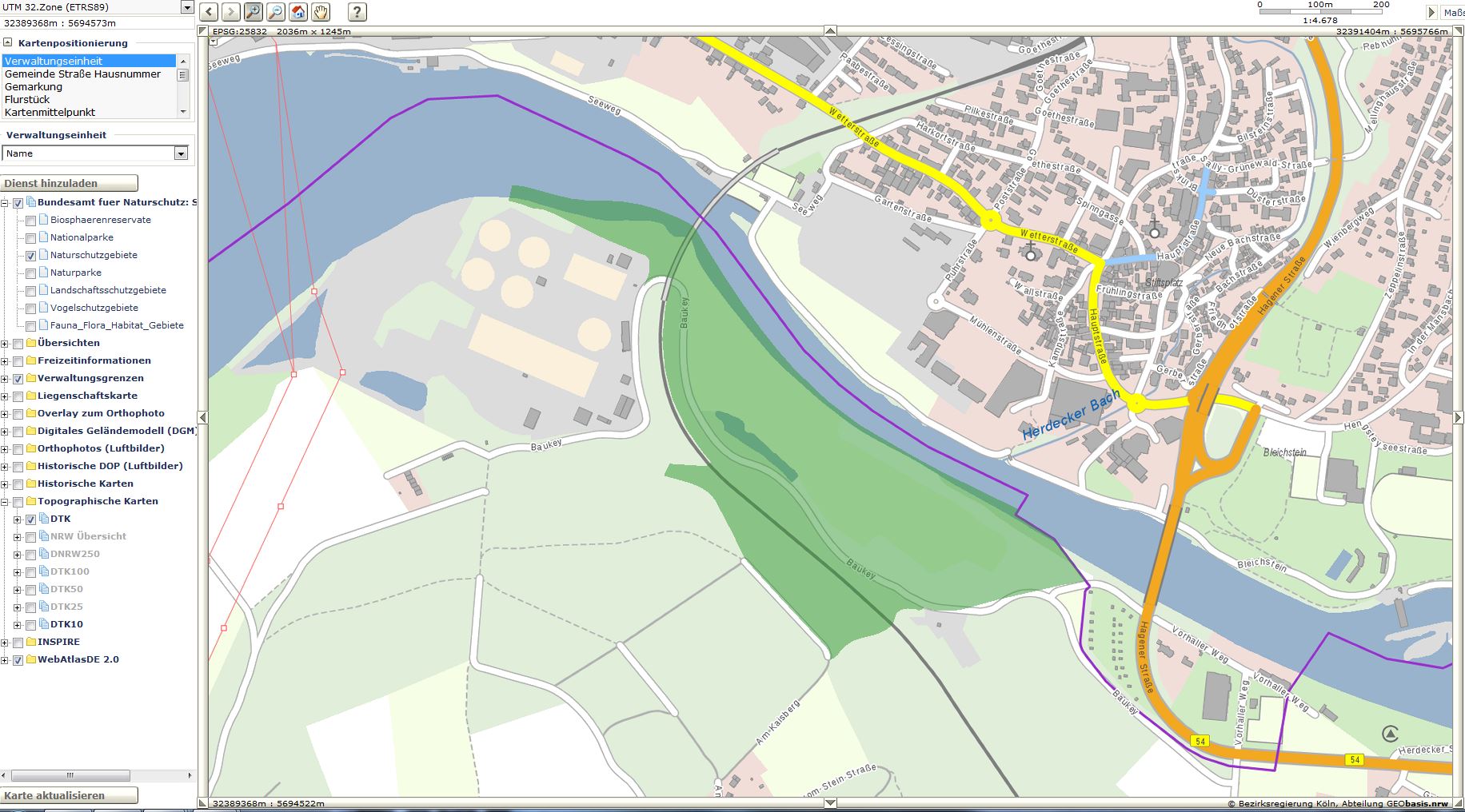Pan map north using top edge arrow
The height and width of the screenshot is (812, 1465).
(830, 31)
